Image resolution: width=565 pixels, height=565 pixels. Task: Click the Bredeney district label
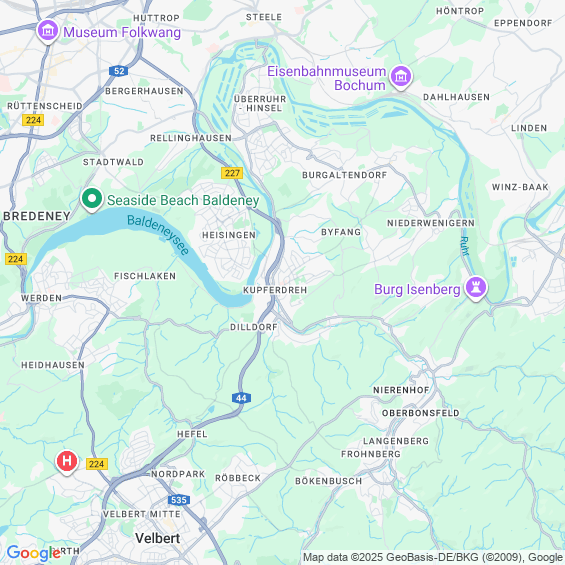[x=37, y=216]
